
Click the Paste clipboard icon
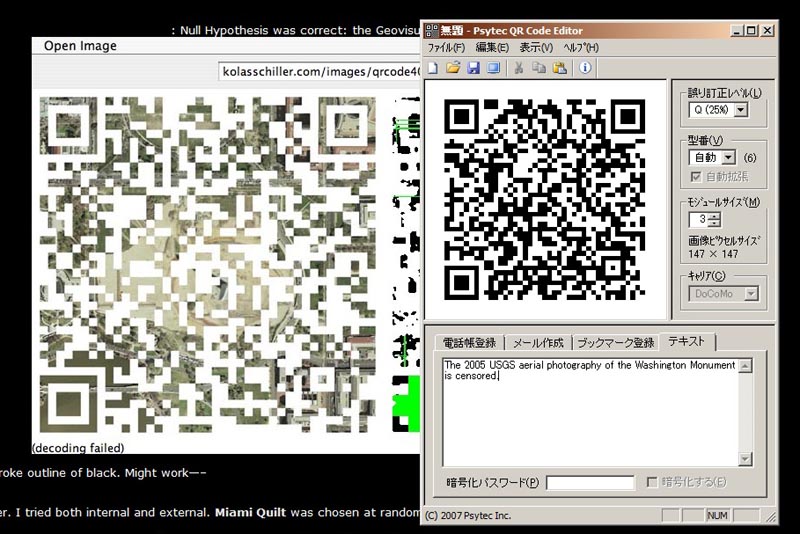coord(560,68)
